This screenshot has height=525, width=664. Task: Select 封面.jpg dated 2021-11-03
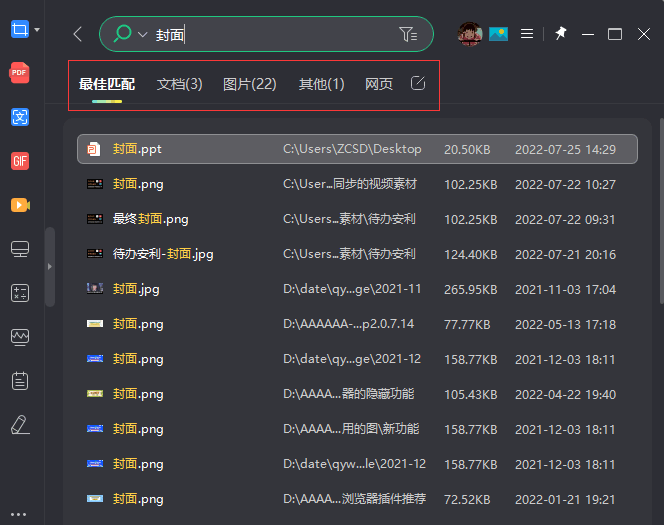click(x=357, y=289)
